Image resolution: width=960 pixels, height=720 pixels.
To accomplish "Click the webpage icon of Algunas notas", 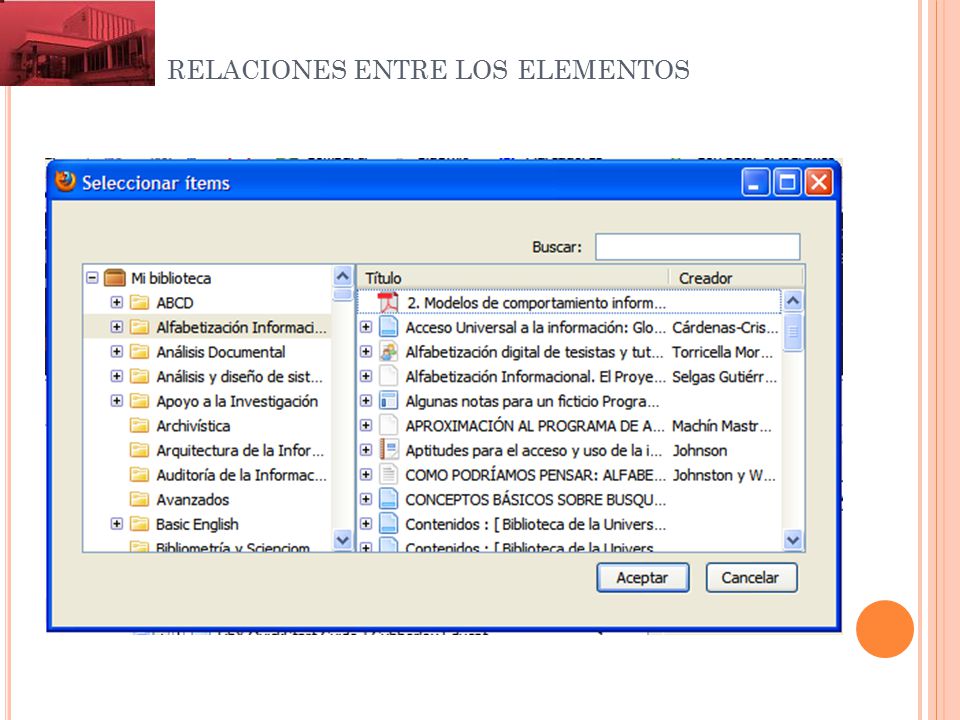I will point(389,400).
